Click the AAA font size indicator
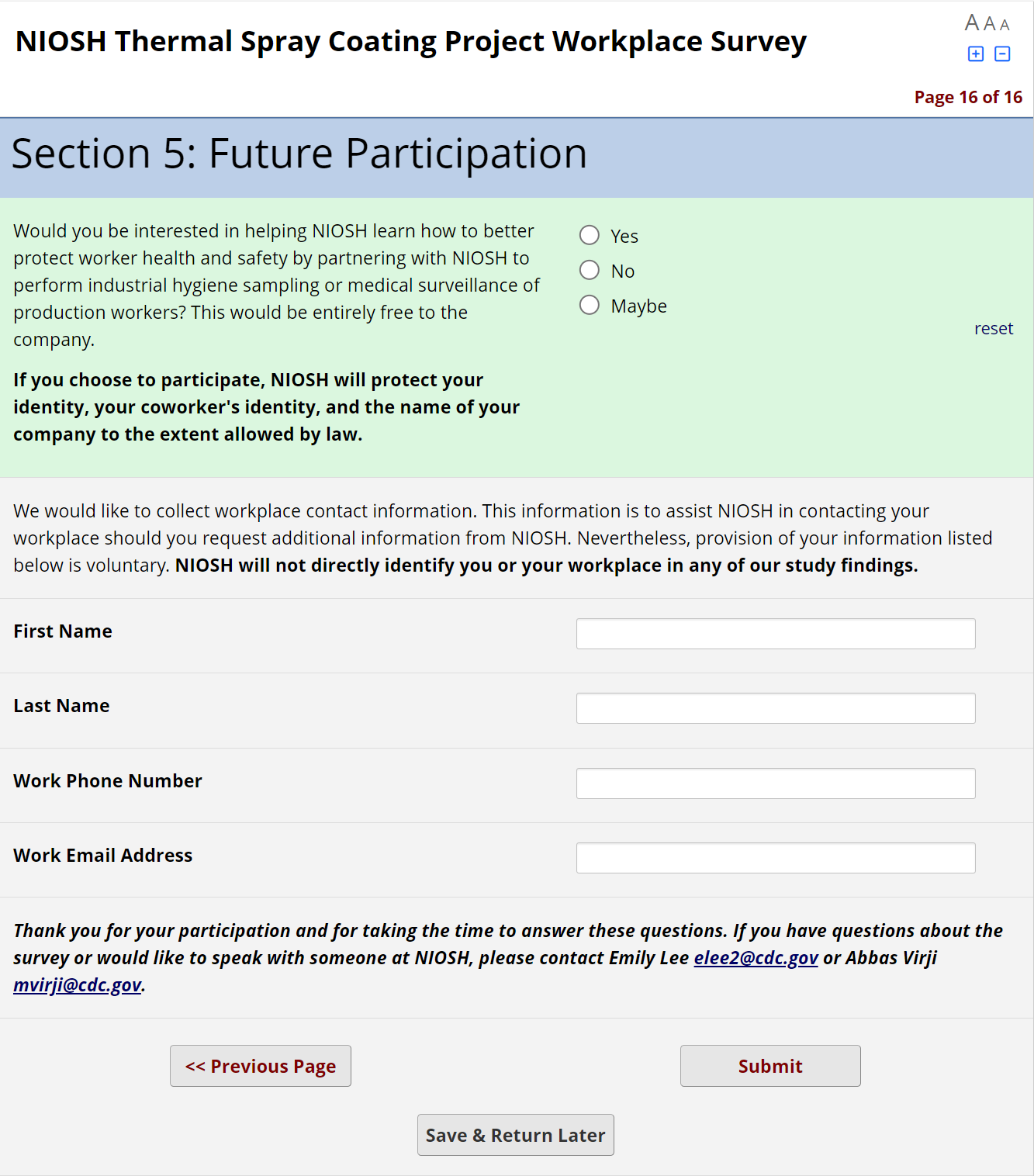Viewport: 1034px width, 1176px height. [x=987, y=23]
